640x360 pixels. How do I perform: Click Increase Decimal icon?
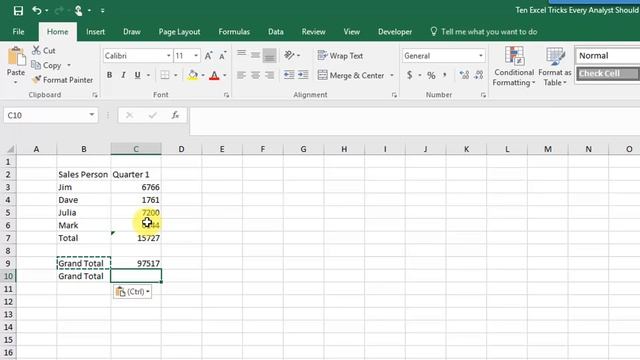pyautogui.click(x=464, y=75)
